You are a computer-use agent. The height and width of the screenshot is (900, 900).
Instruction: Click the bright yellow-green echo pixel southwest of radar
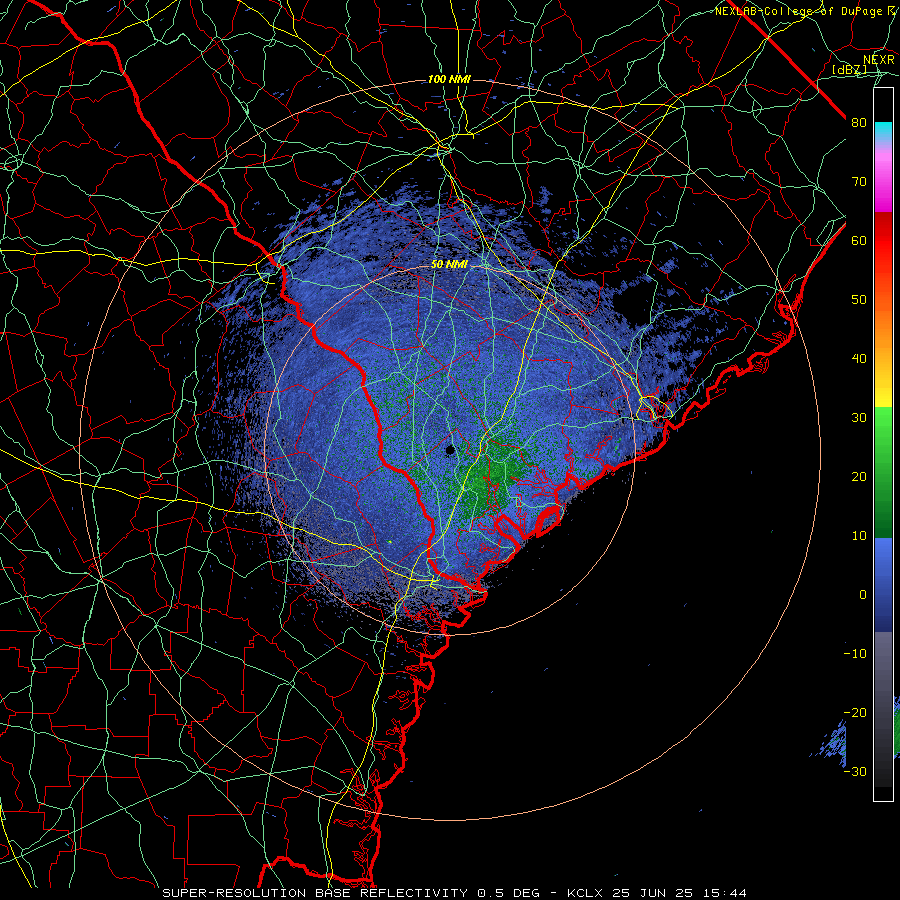390,541
